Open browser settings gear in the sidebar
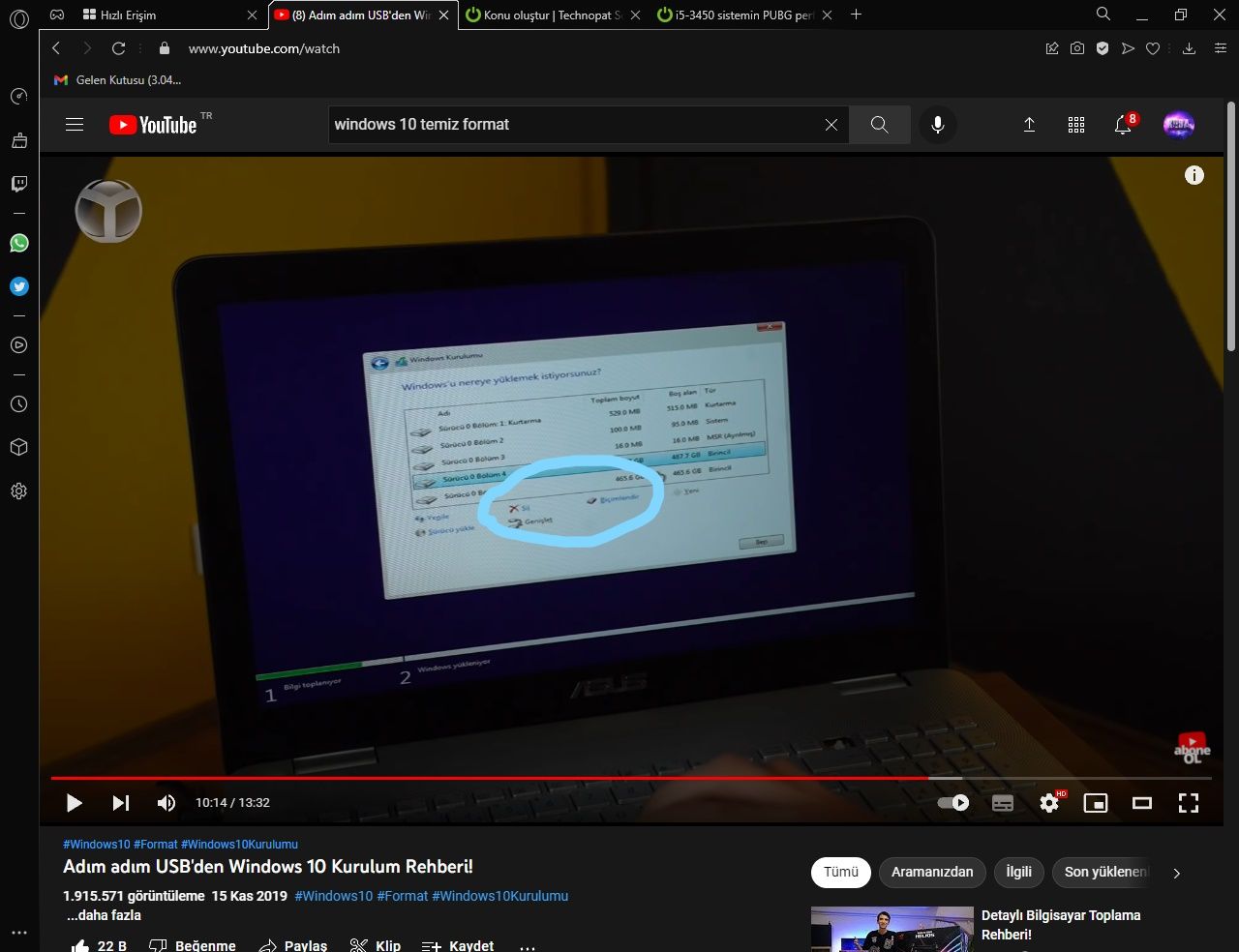 coord(19,491)
